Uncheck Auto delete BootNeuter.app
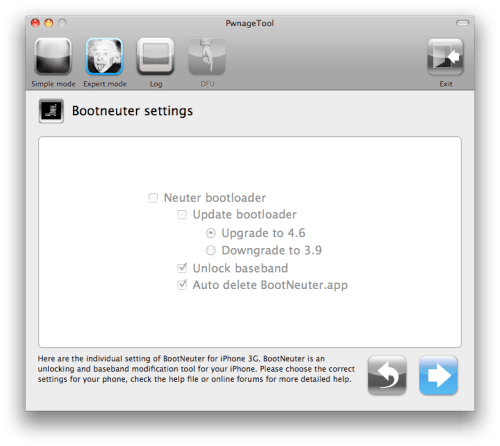 pos(182,285)
